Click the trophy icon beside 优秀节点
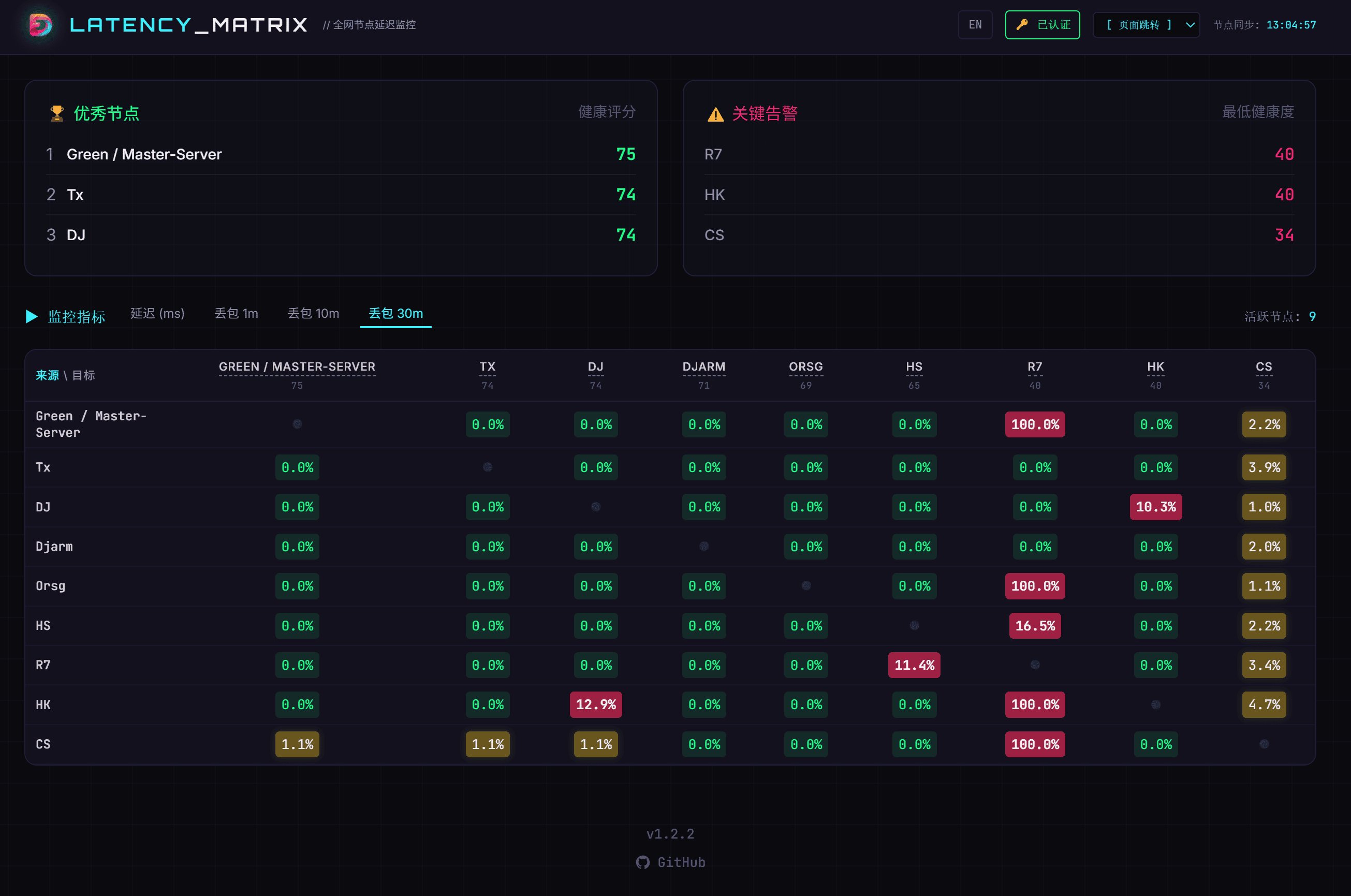The height and width of the screenshot is (896, 1351). (x=57, y=113)
